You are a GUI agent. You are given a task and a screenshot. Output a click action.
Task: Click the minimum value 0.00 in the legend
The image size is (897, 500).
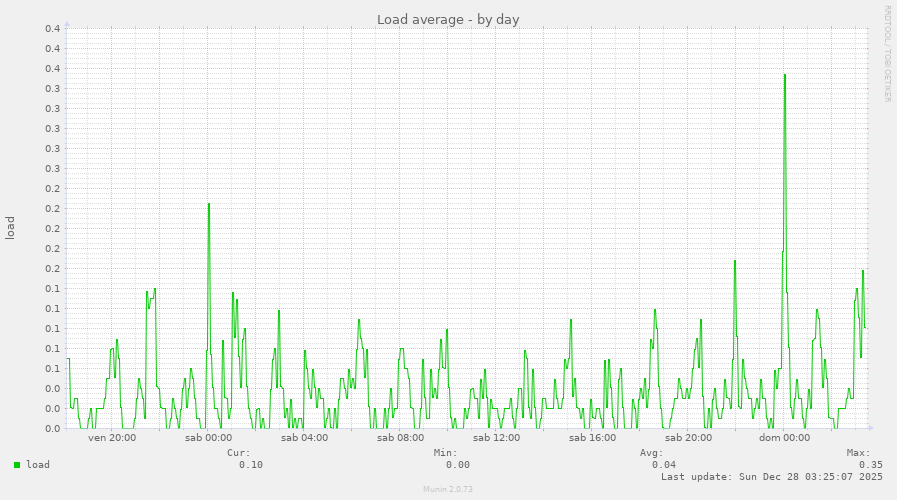458,465
